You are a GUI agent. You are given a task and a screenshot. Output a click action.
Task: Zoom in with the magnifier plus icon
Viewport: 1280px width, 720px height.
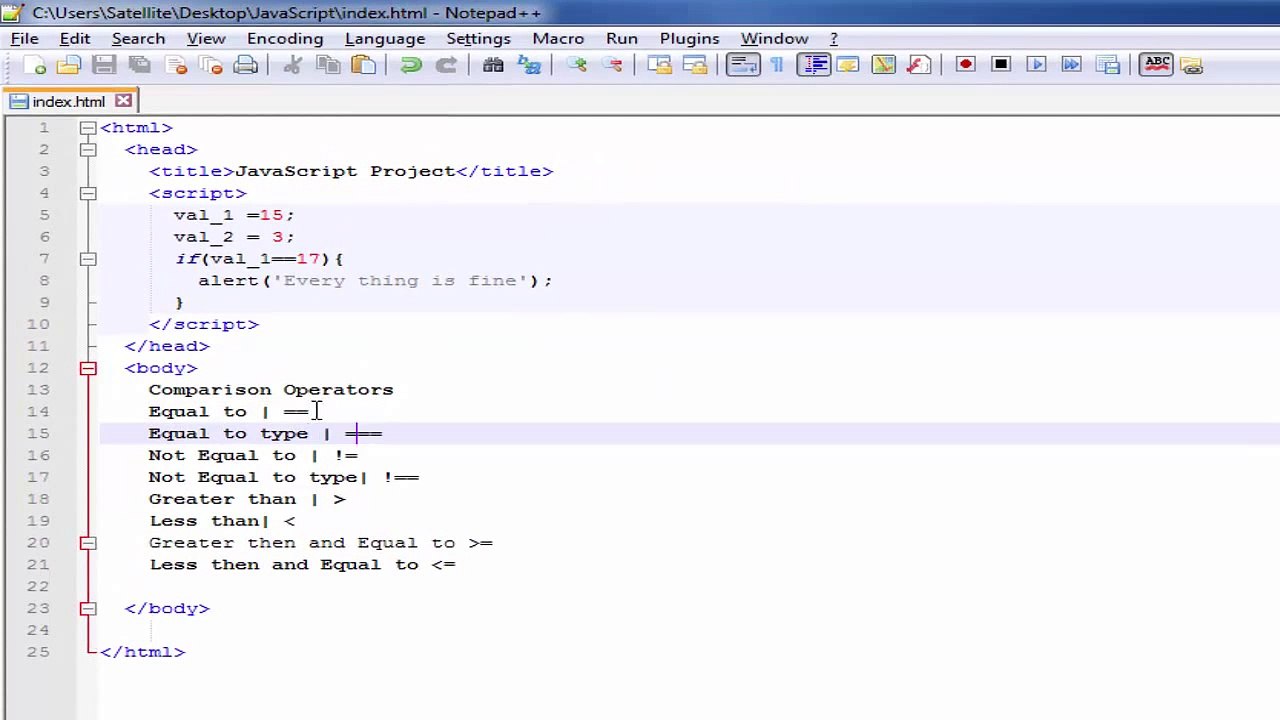(x=577, y=65)
